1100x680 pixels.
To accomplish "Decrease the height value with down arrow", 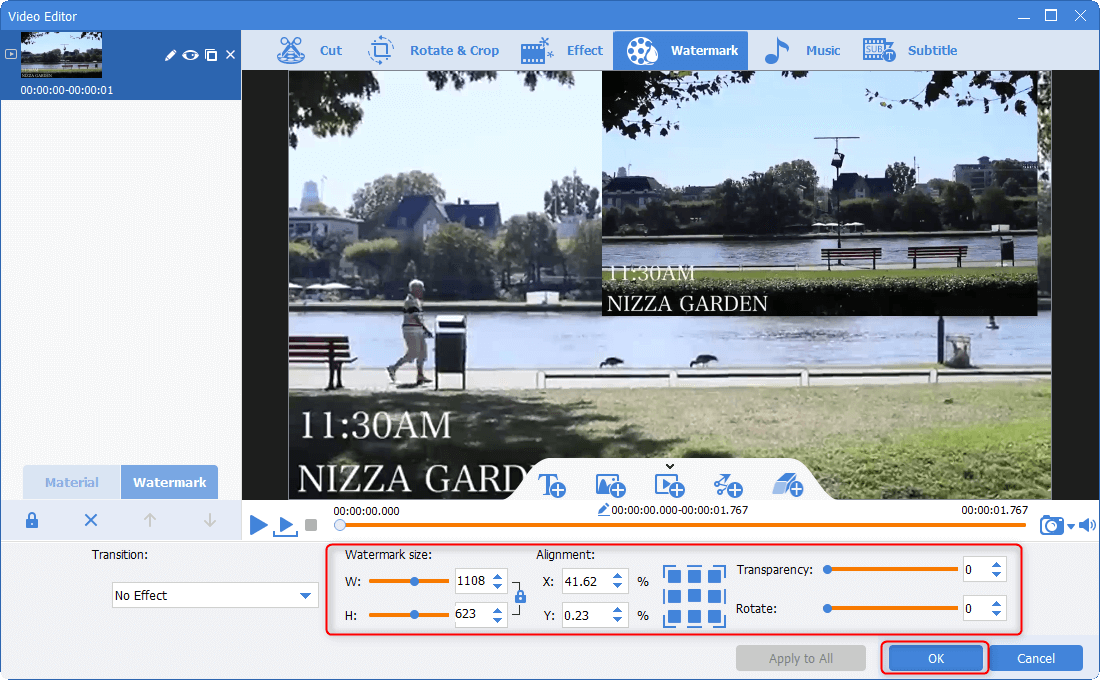I will click(x=497, y=620).
